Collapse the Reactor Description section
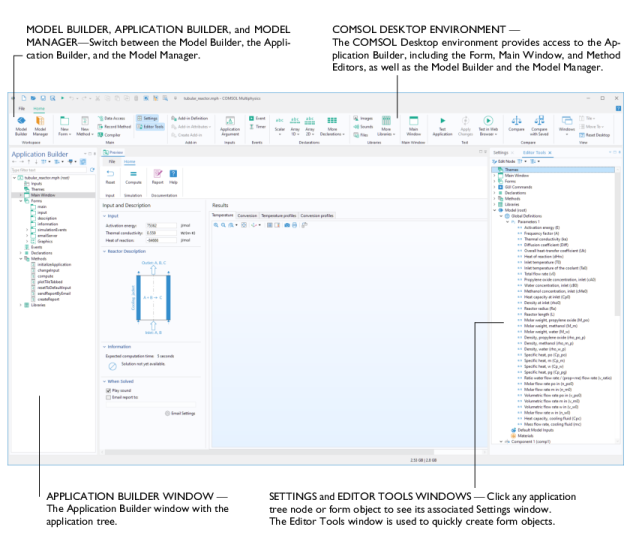Image resolution: width=630 pixels, height=551 pixels. [105, 251]
